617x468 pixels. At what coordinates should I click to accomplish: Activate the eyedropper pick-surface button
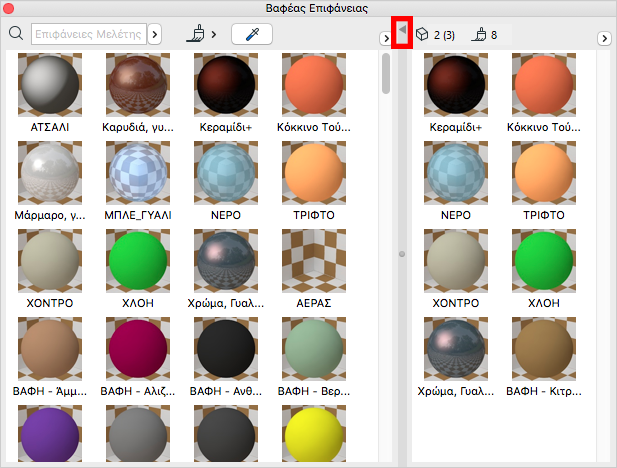click(x=252, y=34)
